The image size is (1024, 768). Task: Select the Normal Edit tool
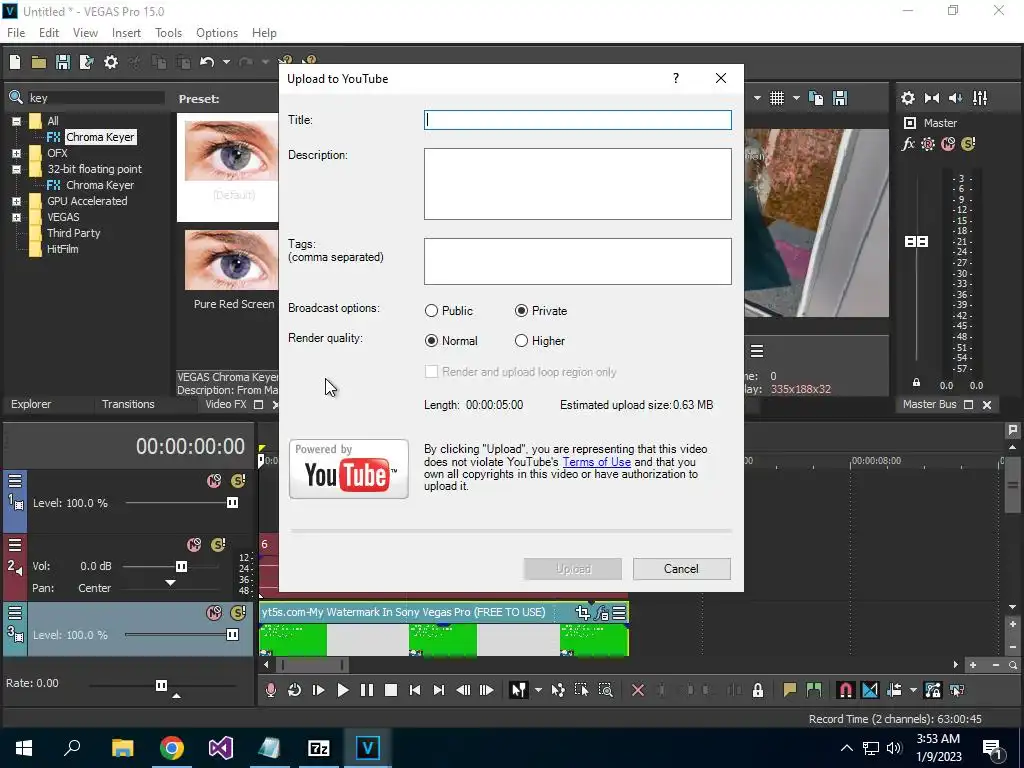(x=518, y=690)
